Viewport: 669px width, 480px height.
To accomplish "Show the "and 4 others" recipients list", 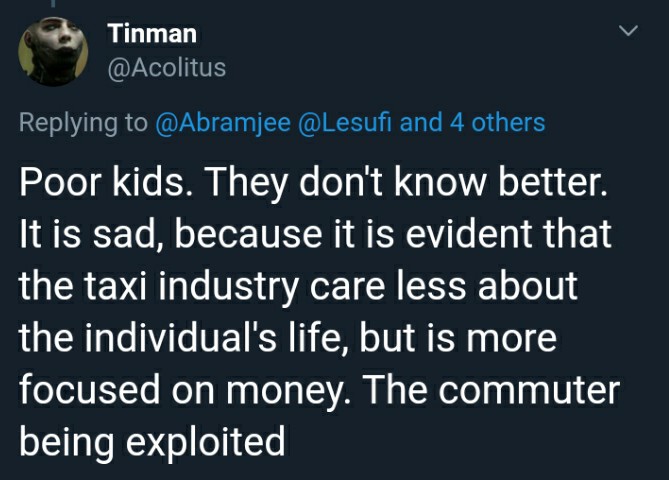I will click(x=473, y=122).
